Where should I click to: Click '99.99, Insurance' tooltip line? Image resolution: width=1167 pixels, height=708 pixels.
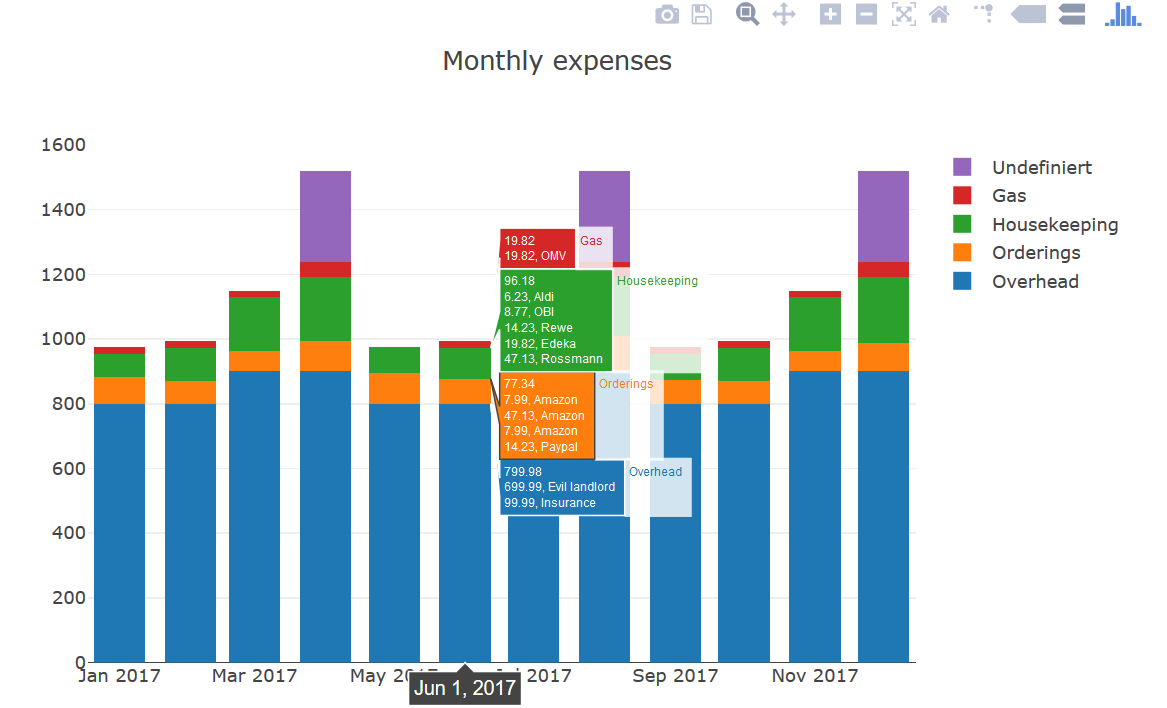[x=550, y=503]
